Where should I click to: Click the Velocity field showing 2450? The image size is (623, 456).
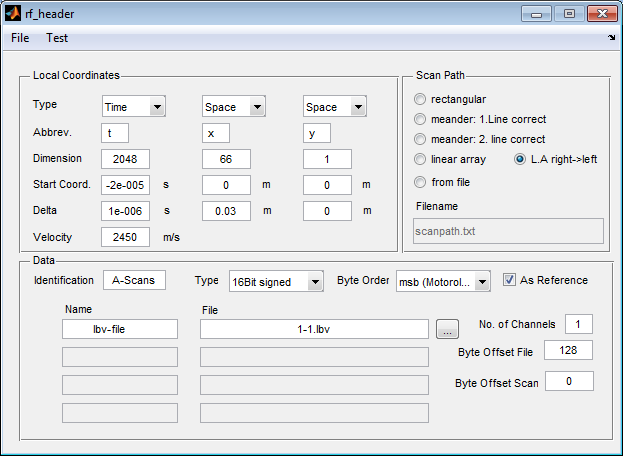[125, 237]
